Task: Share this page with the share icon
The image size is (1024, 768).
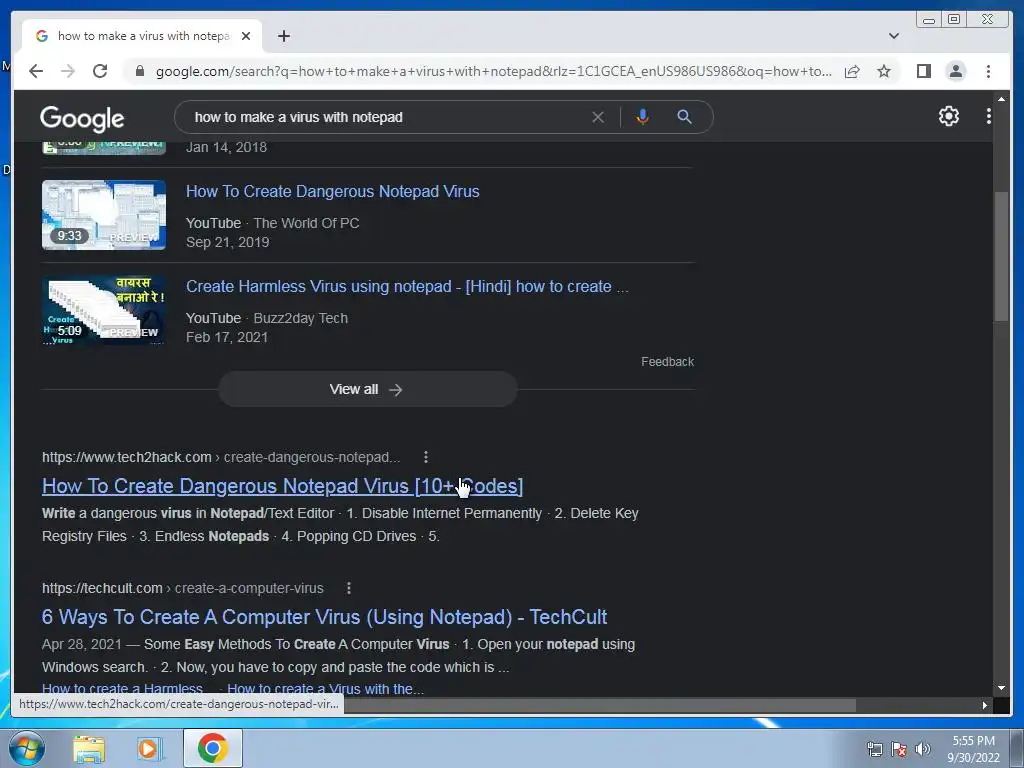Action: point(852,71)
